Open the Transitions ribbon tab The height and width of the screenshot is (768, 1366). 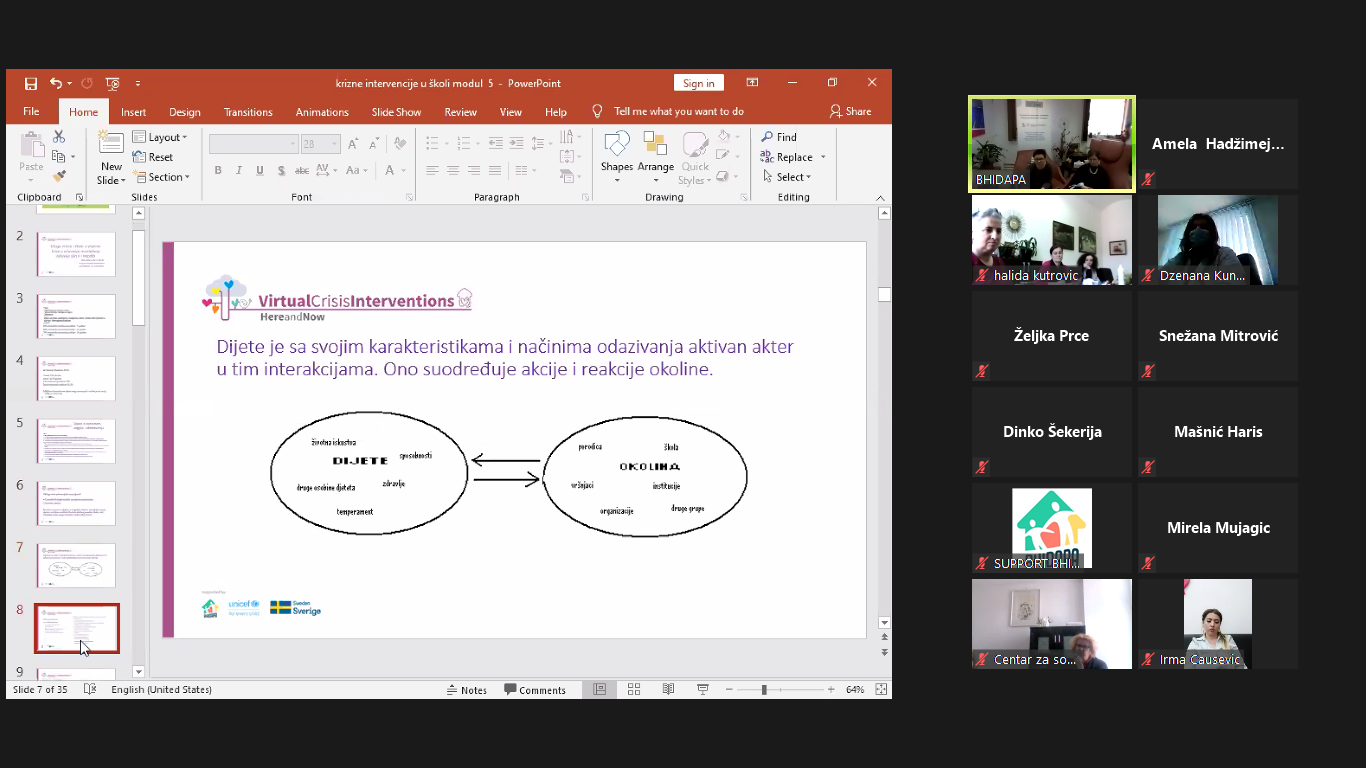[x=248, y=112]
